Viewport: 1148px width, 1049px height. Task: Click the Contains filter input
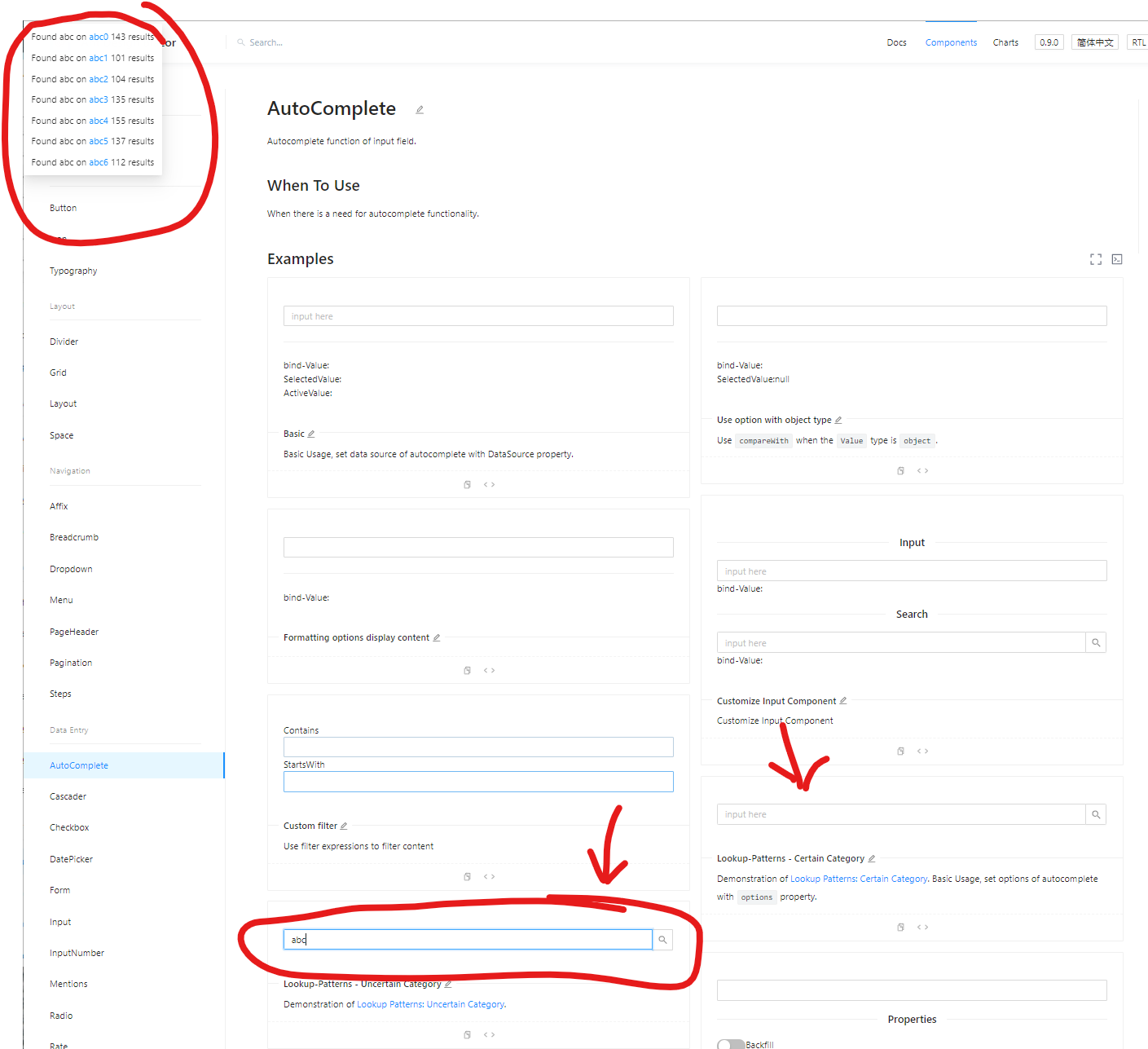[x=478, y=747]
